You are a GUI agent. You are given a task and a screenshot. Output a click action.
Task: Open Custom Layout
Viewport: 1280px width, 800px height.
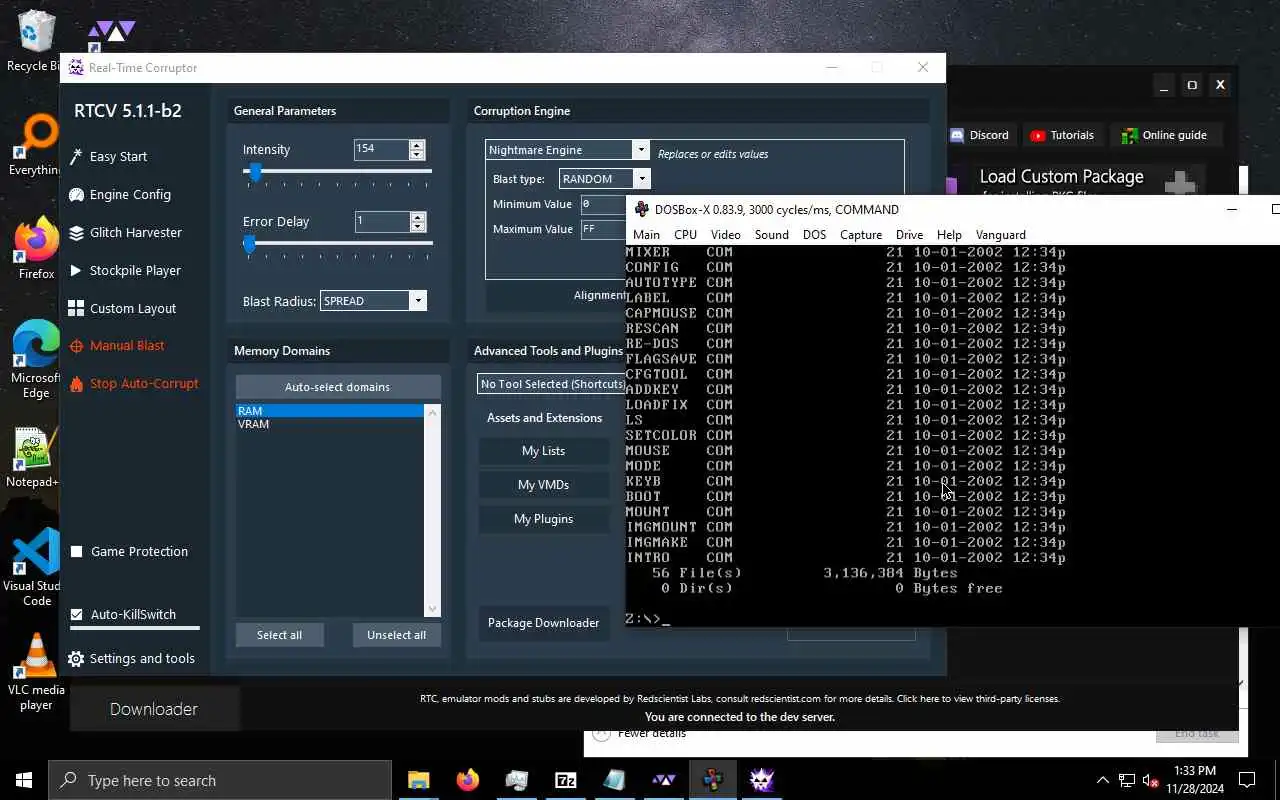click(122, 308)
